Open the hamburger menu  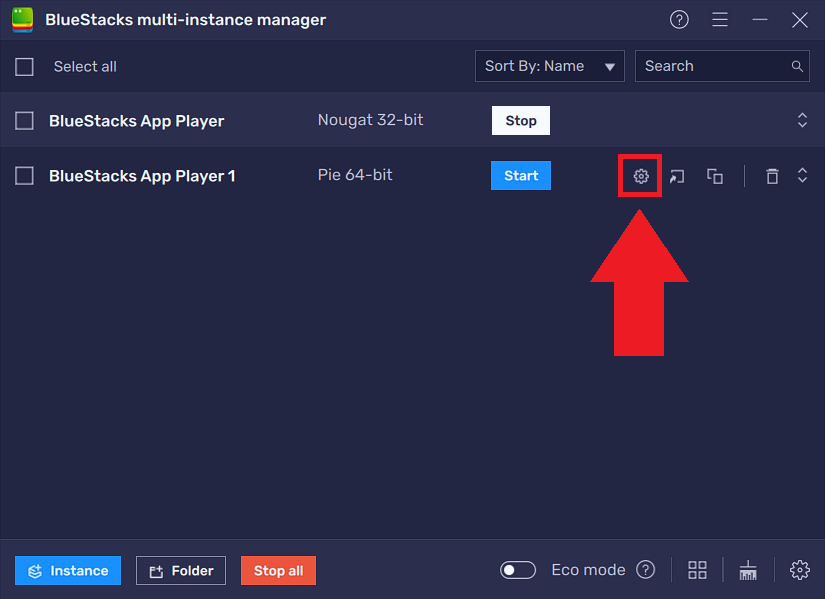719,19
